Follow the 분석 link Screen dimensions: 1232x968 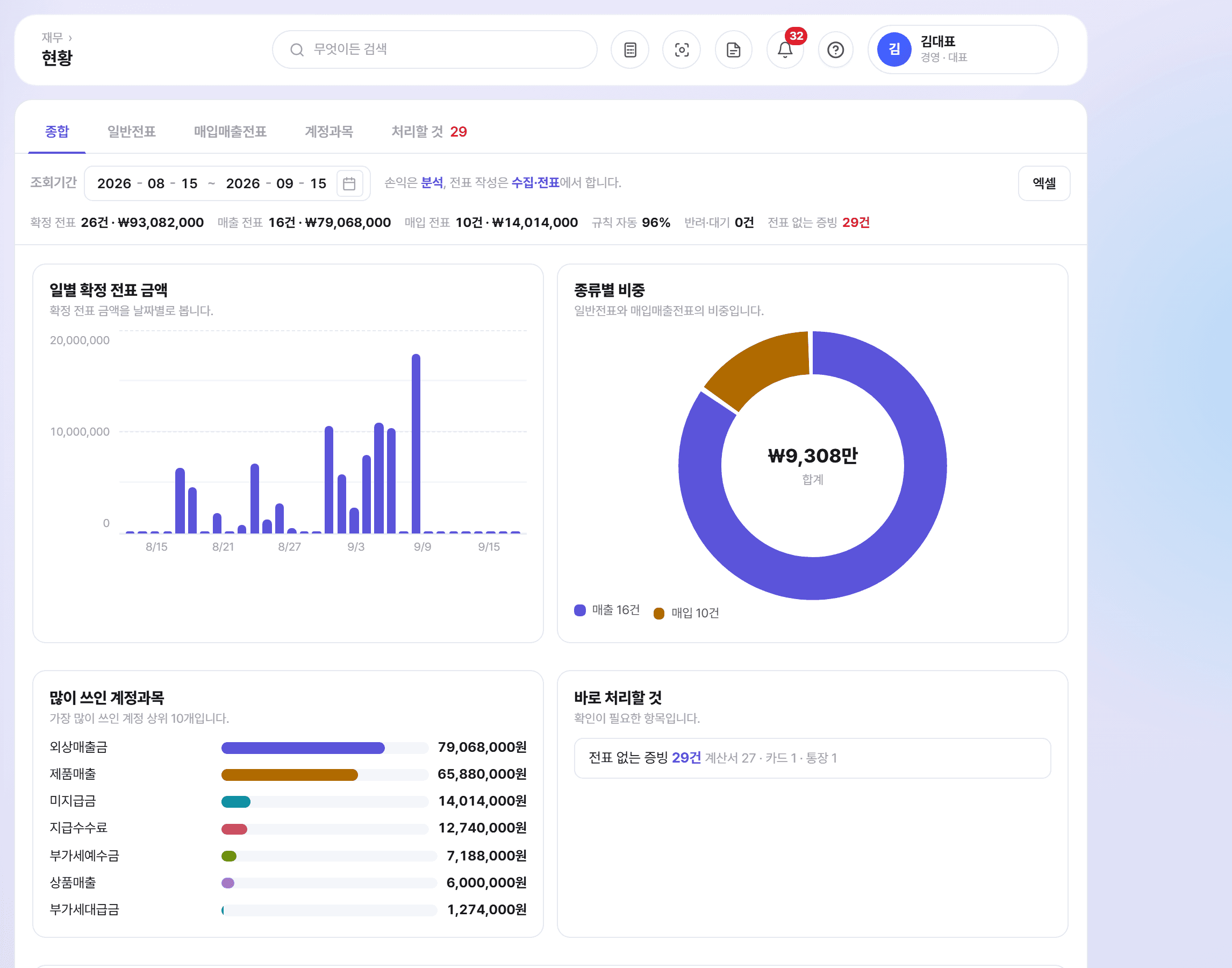tap(432, 182)
